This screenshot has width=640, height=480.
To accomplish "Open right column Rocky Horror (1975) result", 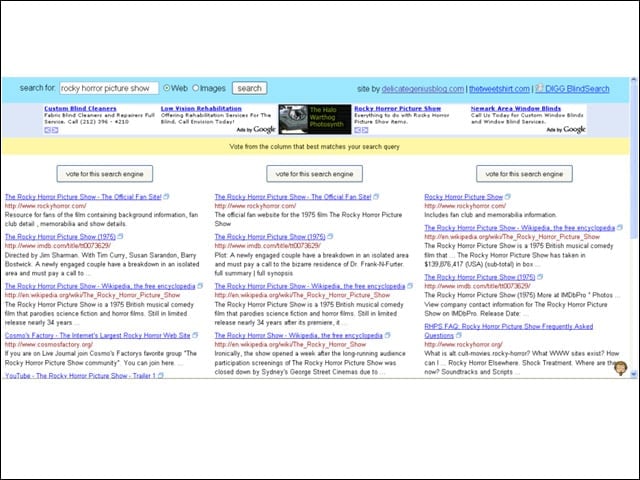I will [x=480, y=277].
